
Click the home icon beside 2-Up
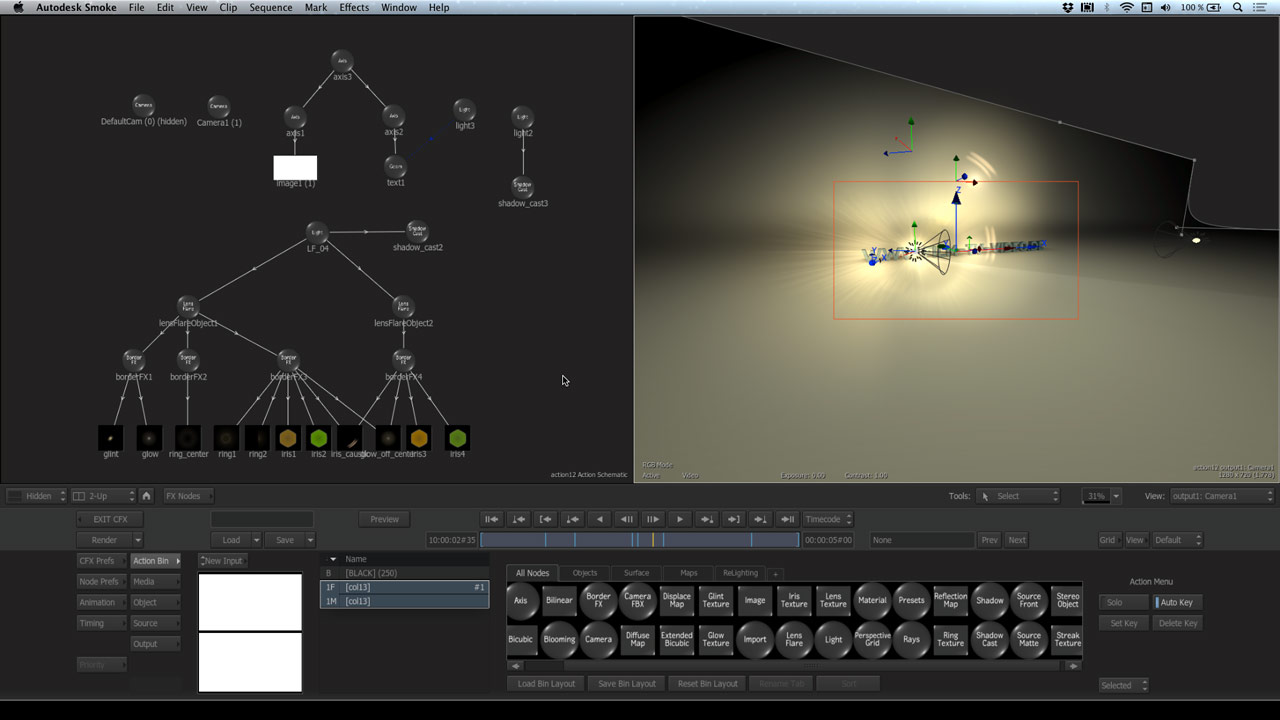pos(146,496)
